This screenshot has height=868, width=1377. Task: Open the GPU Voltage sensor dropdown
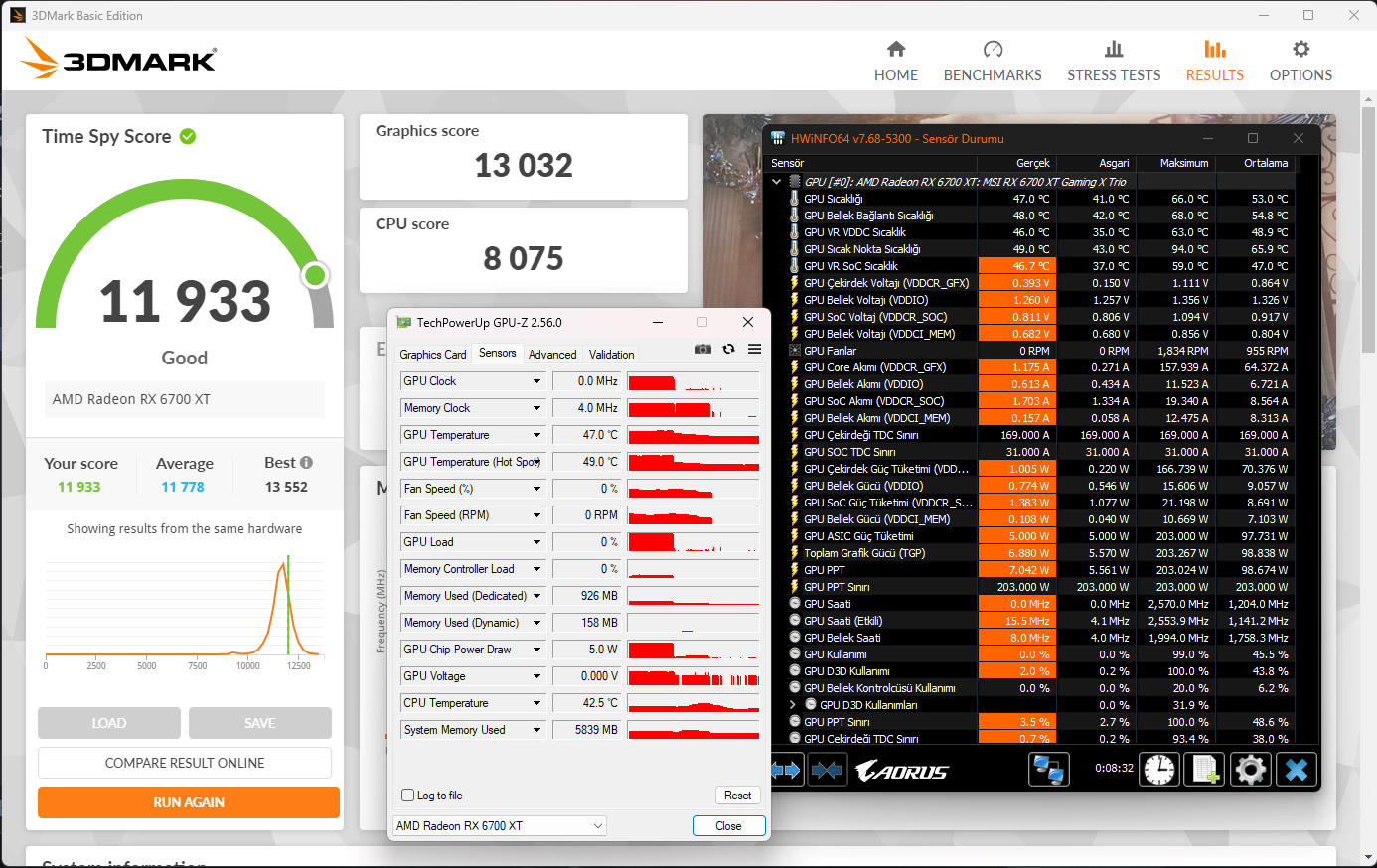536,676
